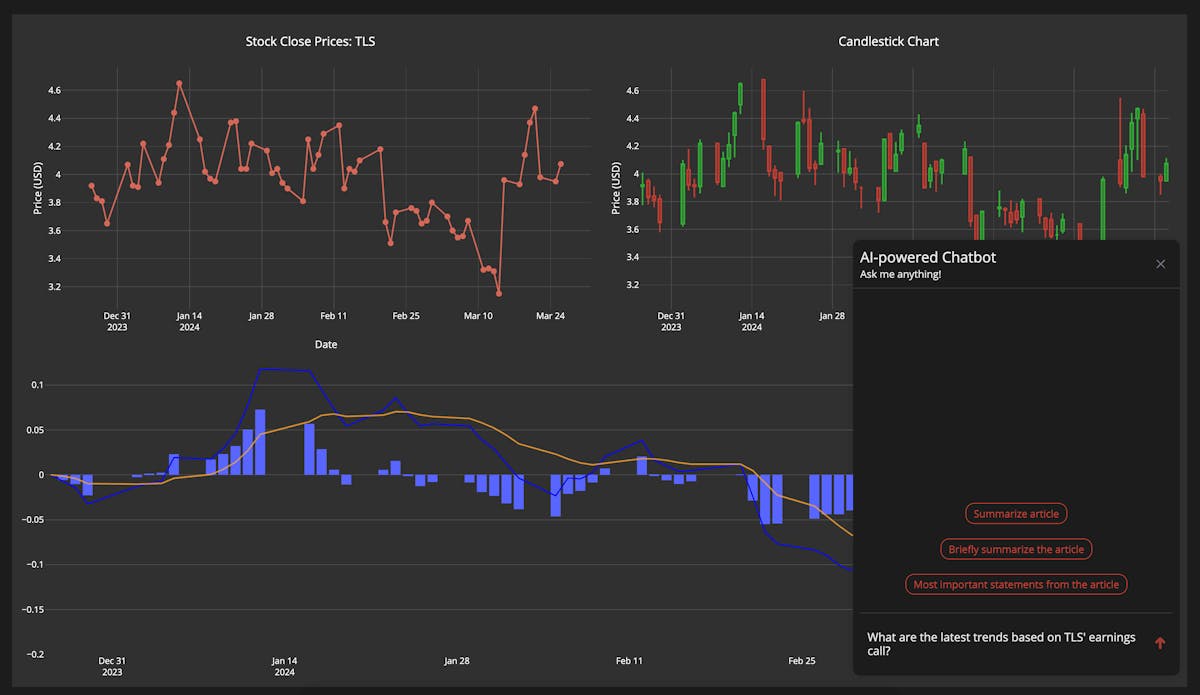Viewport: 1200px width, 695px height.
Task: Click 'Jan 14 2024' tick on bottom indicator chart
Action: pyautogui.click(x=285, y=666)
